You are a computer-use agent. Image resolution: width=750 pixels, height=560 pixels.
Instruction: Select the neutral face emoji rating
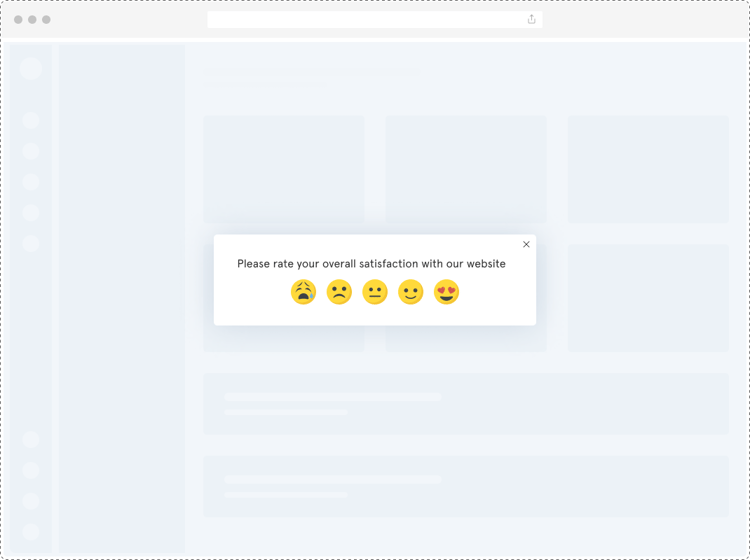point(375,292)
